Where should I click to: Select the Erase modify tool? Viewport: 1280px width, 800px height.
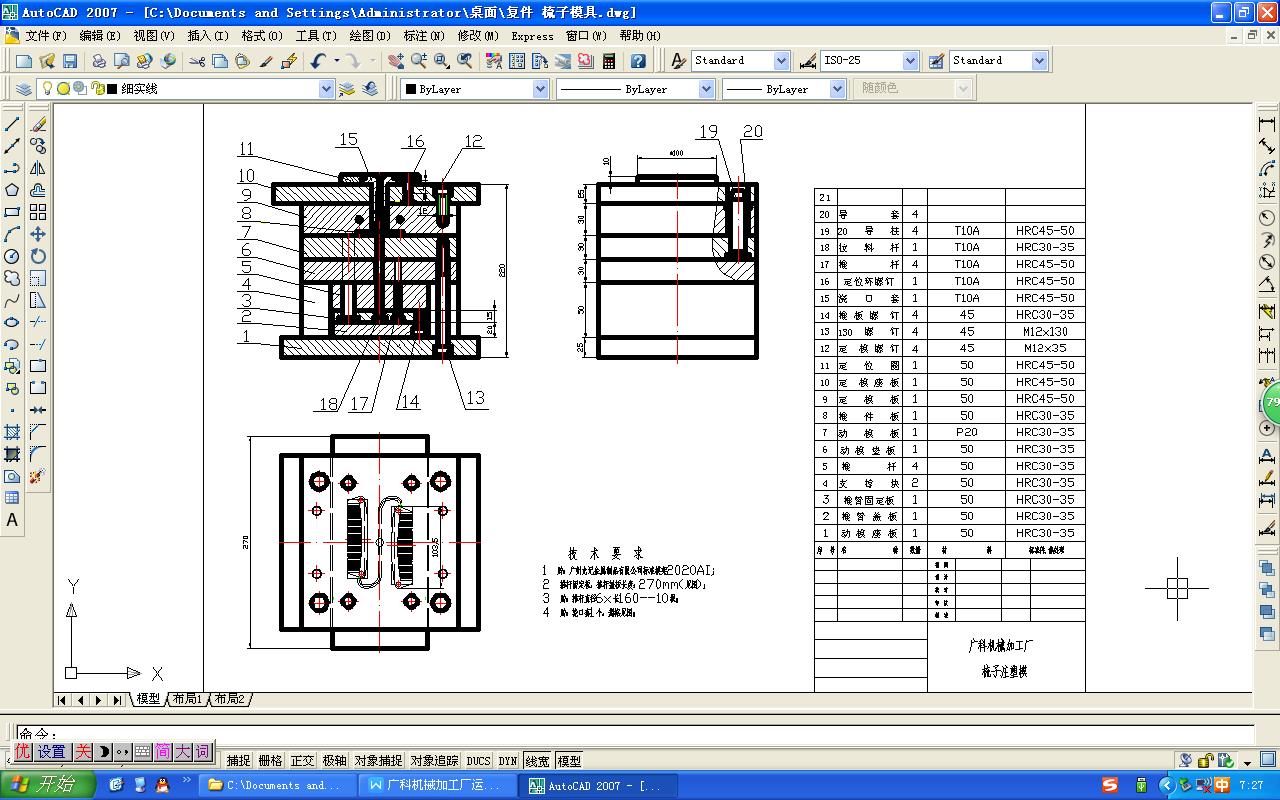[38, 124]
